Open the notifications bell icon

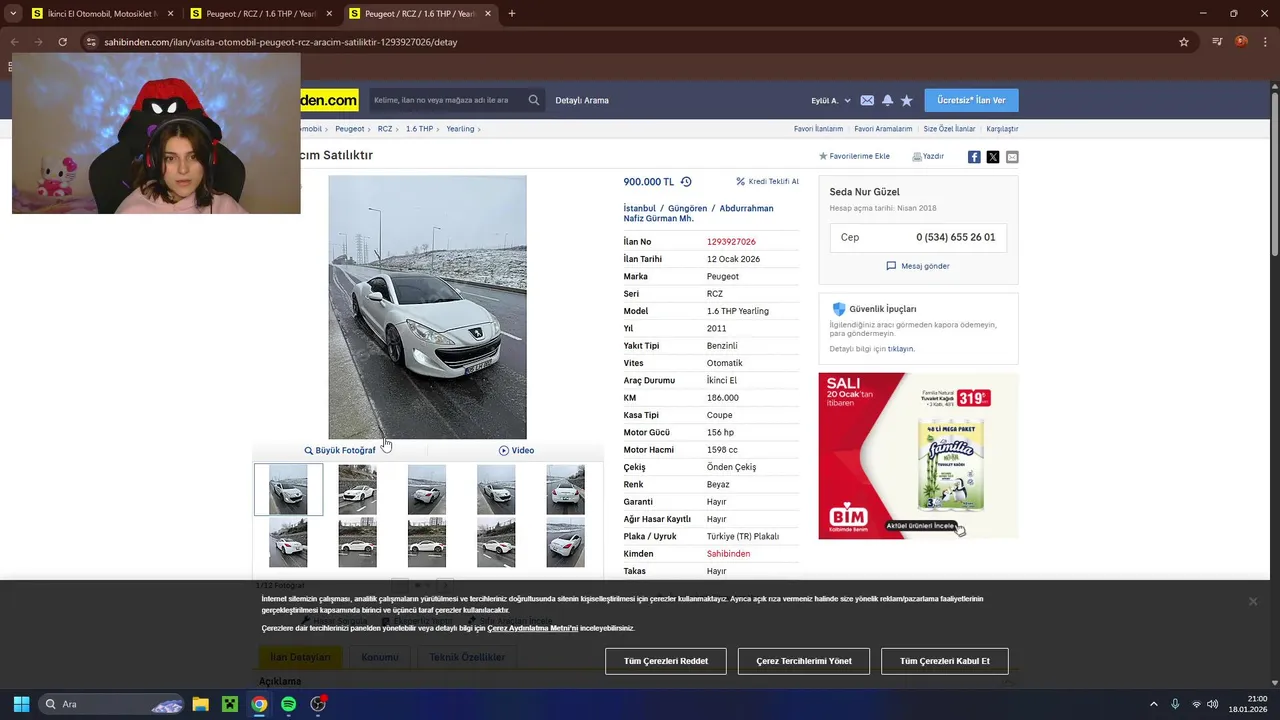point(887,100)
